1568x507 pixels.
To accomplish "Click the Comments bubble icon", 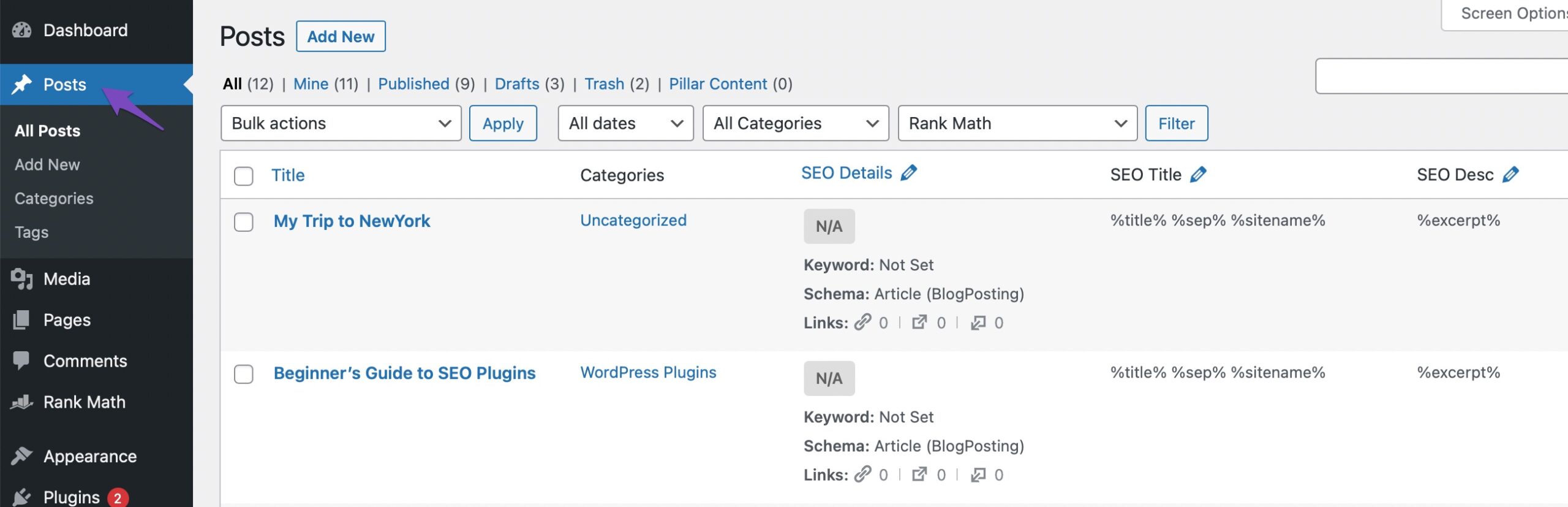I will coord(21,361).
